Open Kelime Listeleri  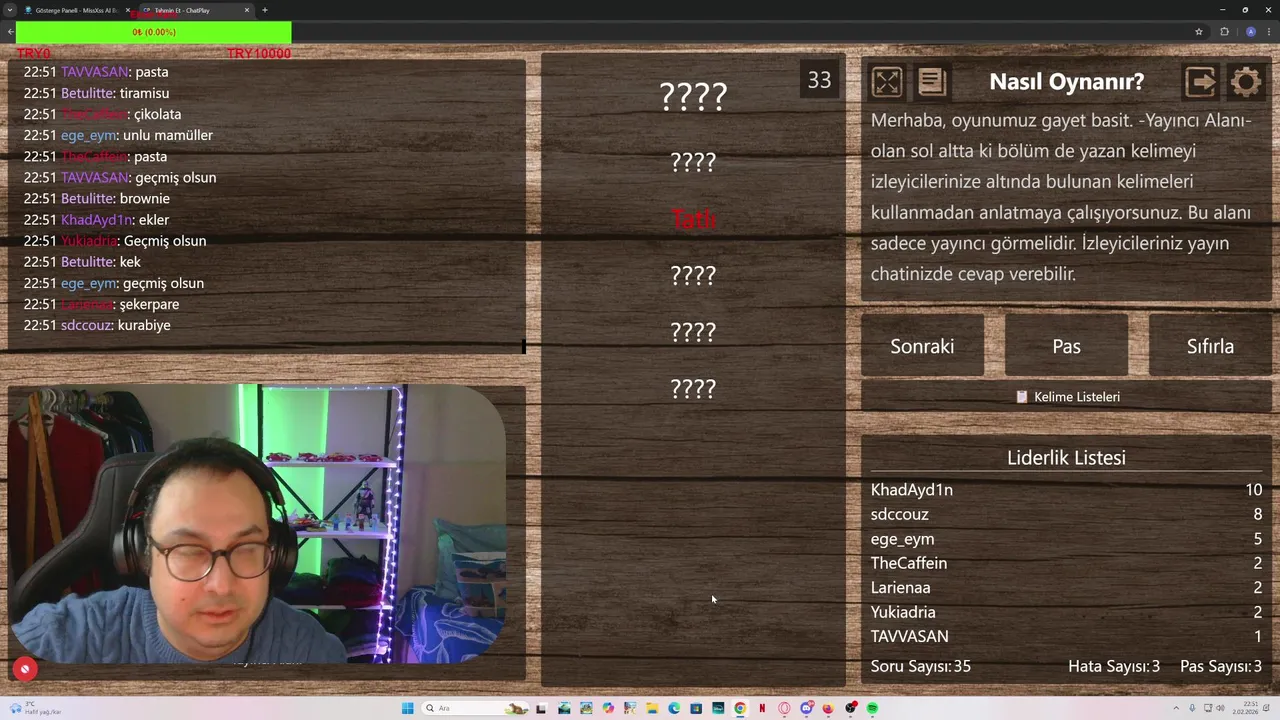click(1066, 397)
